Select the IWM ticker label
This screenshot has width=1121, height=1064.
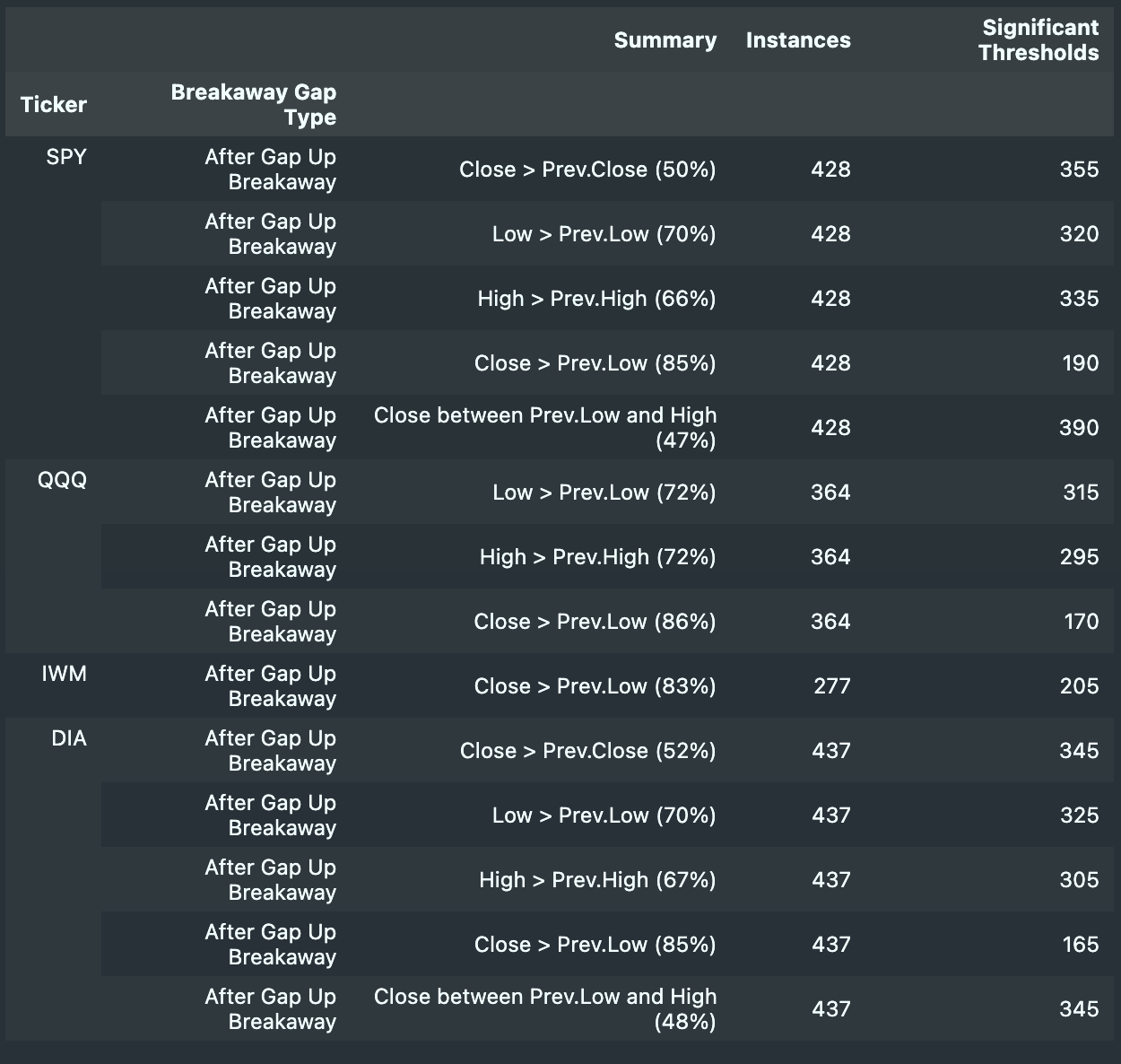[65, 674]
